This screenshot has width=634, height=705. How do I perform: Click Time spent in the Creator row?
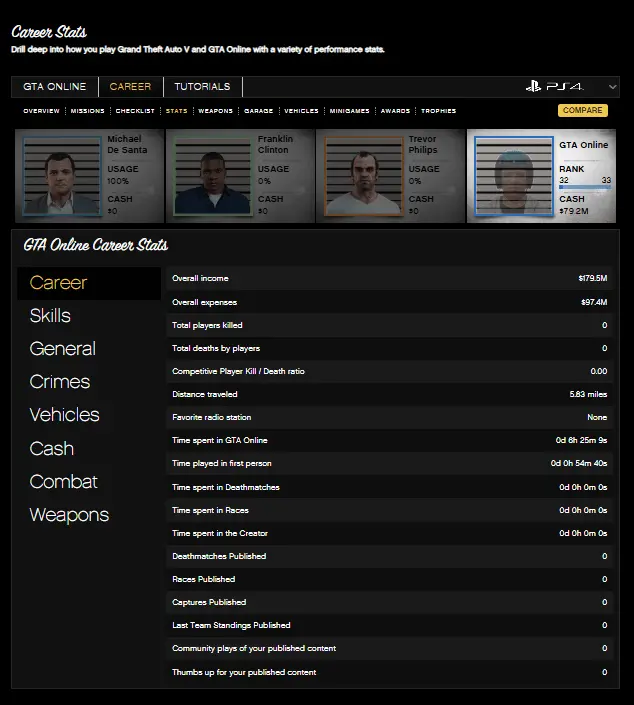tap(390, 533)
